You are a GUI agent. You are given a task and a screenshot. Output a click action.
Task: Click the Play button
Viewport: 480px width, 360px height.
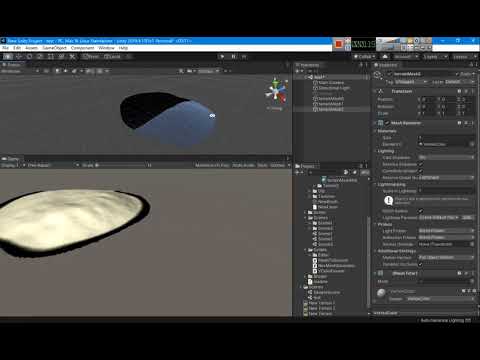222,57
